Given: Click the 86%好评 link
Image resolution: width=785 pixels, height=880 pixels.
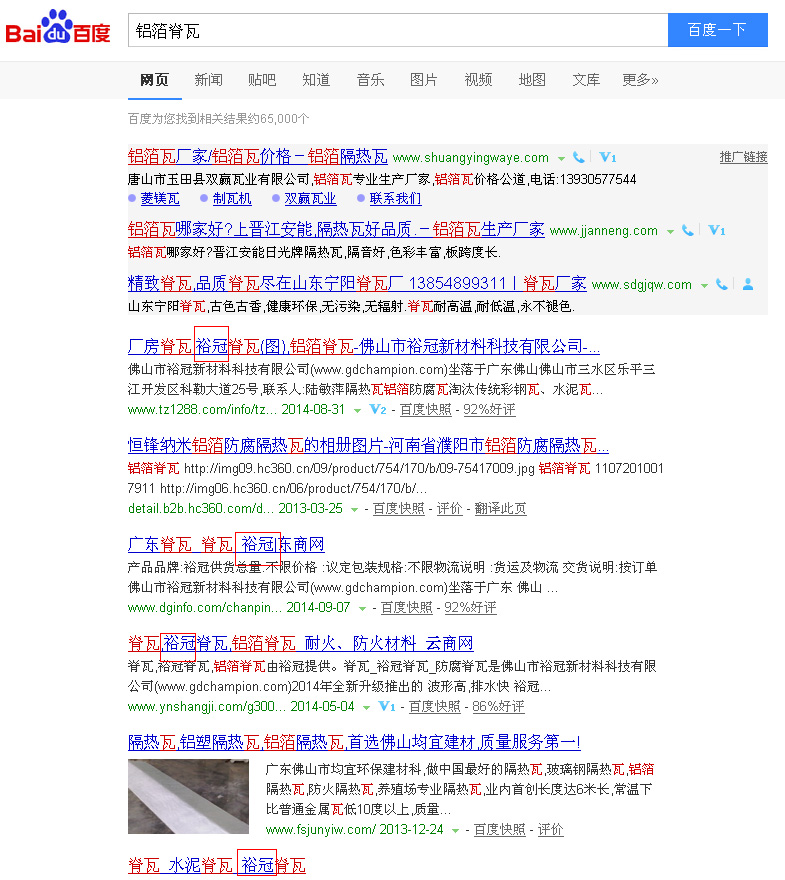Looking at the screenshot, I should coord(498,707).
